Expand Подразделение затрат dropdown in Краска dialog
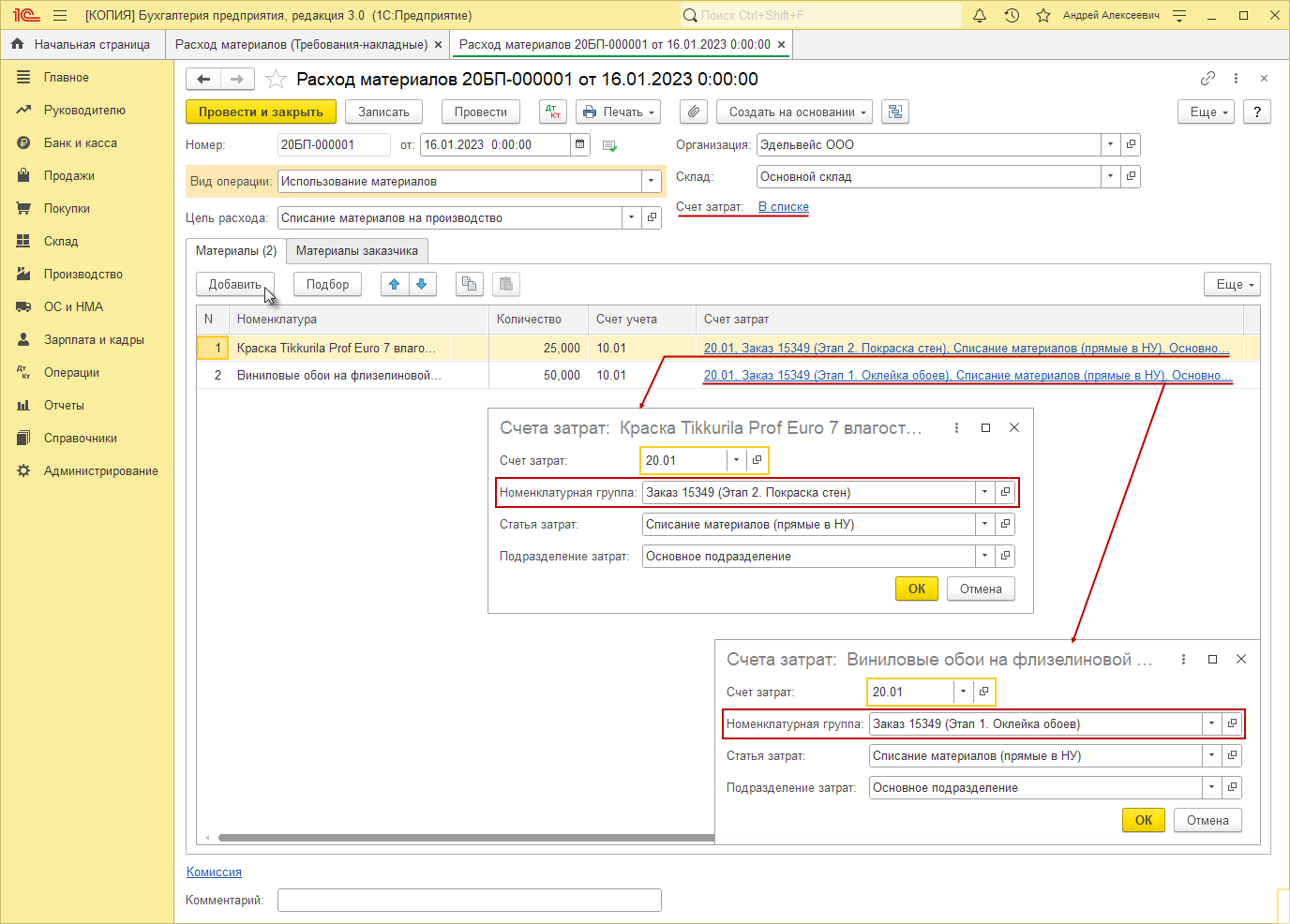Image resolution: width=1290 pixels, height=924 pixels. pos(985,556)
